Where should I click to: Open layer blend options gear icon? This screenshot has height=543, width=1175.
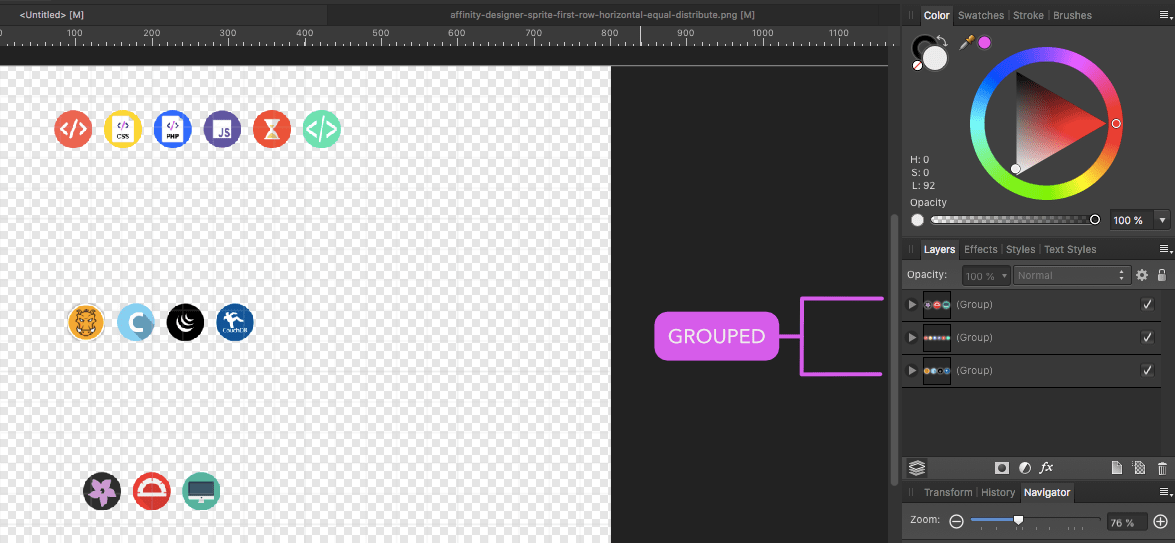pyautogui.click(x=1141, y=275)
